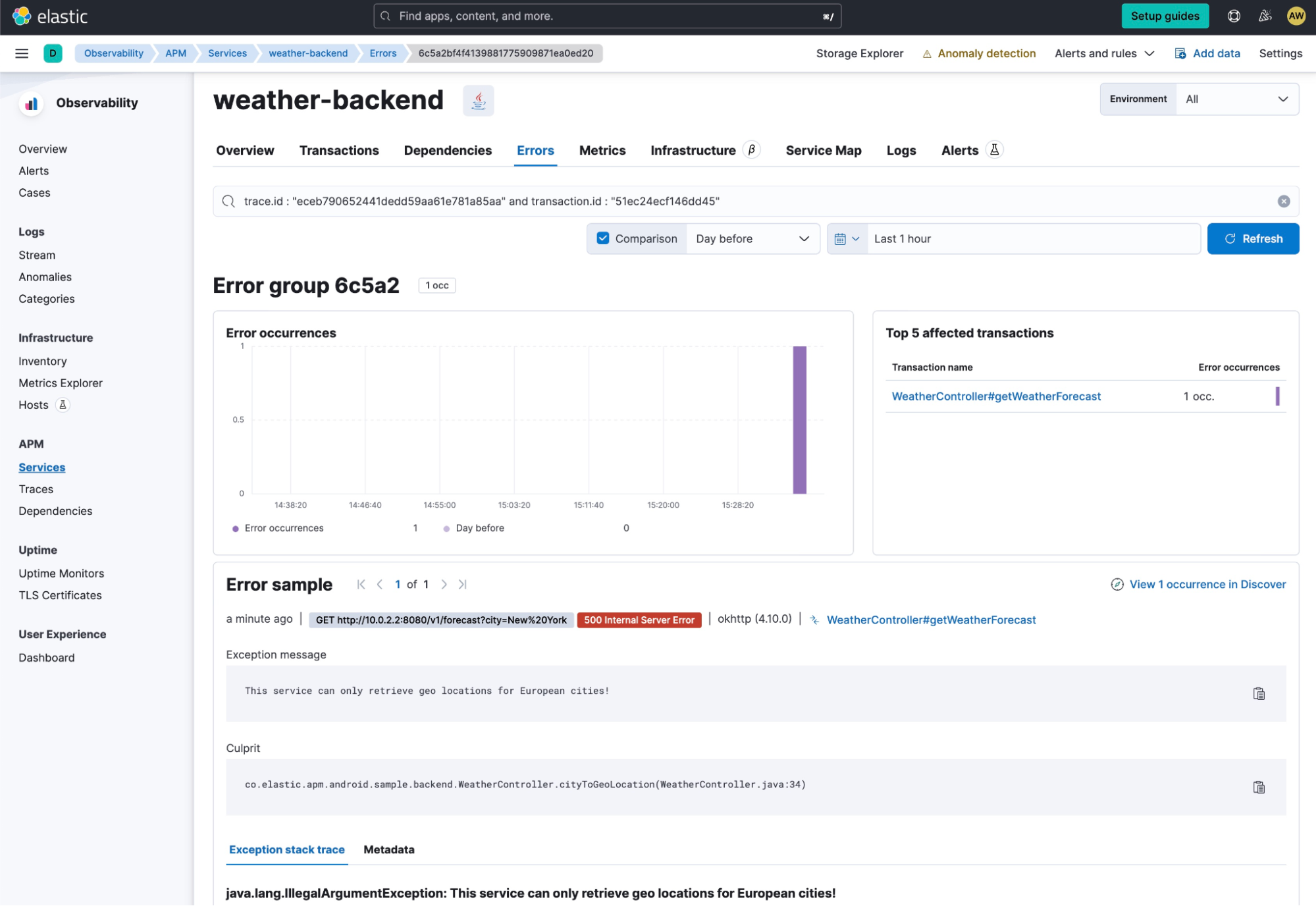Toggle Alerts notification icon in top nav
The height and width of the screenshot is (906, 1316).
tap(1264, 15)
